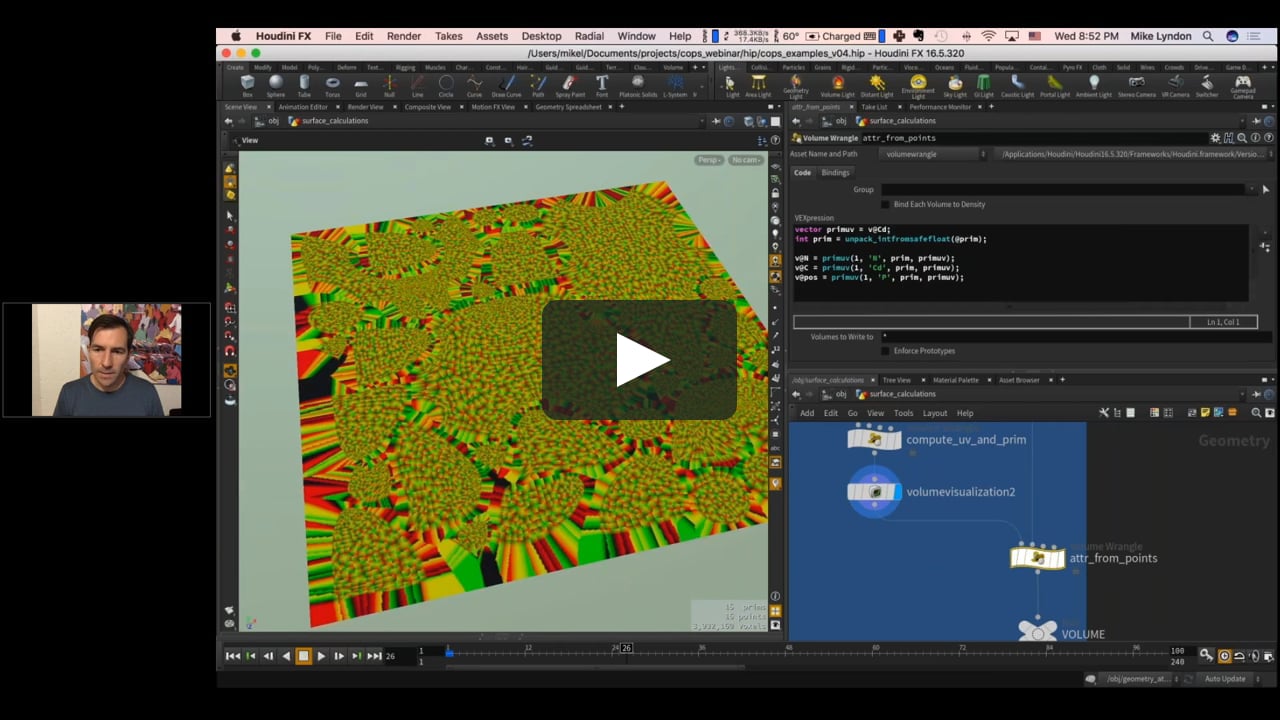Select the Font shelf tool
Viewport: 1280px width, 720px height.
(602, 86)
